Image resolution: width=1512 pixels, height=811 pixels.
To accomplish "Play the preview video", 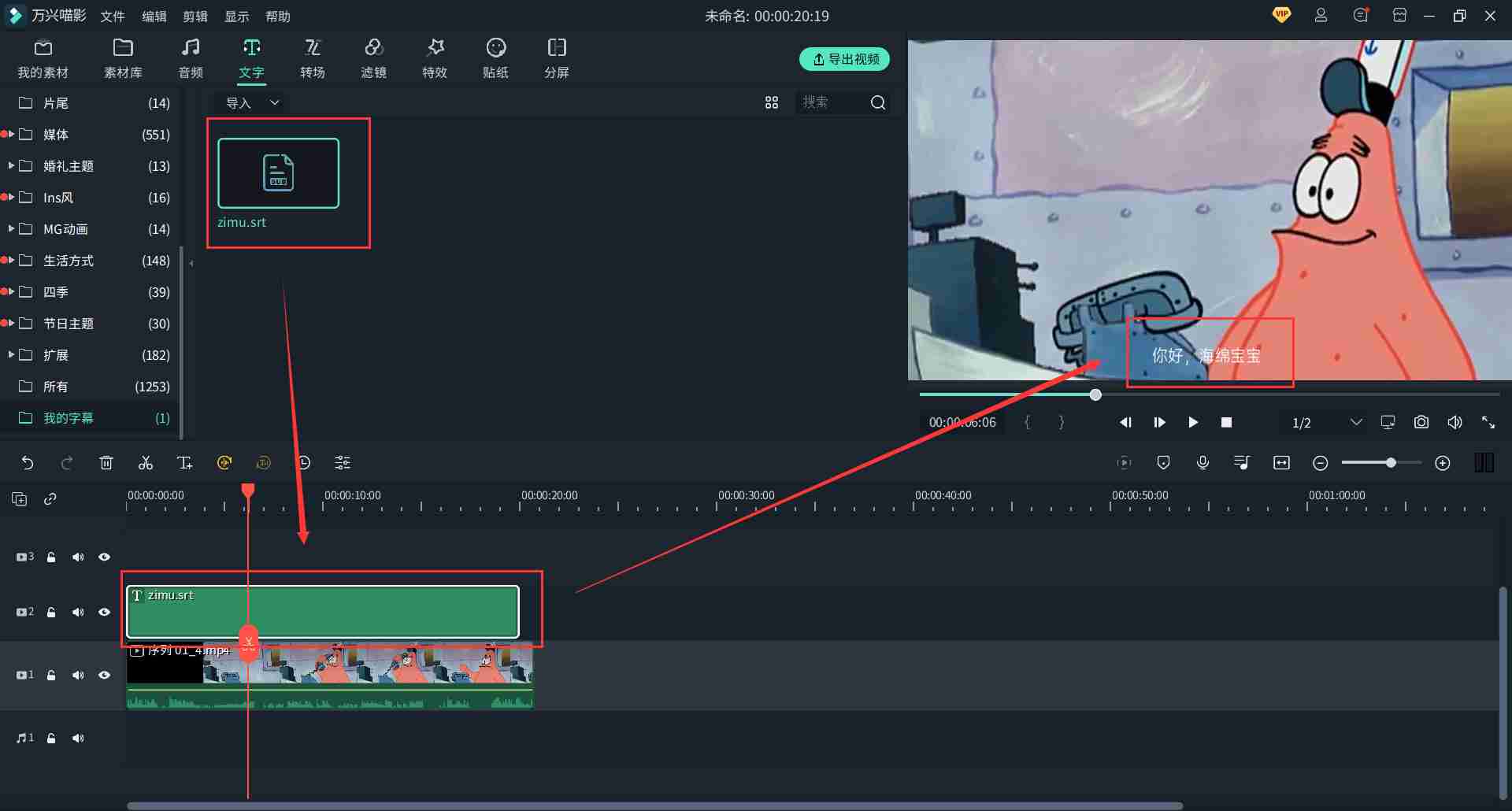I will click(x=1193, y=423).
